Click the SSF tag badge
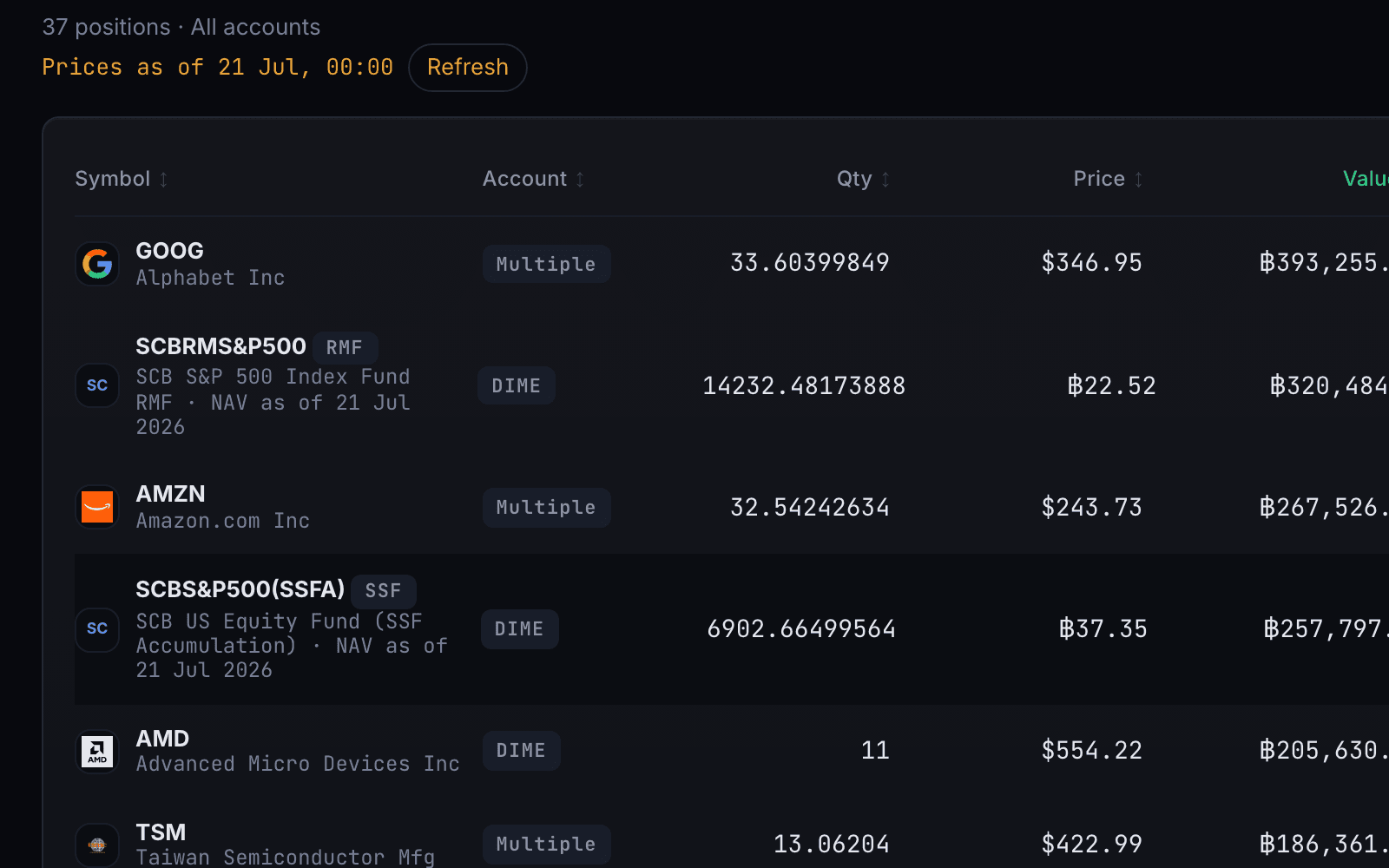The height and width of the screenshot is (868, 1389). point(383,591)
